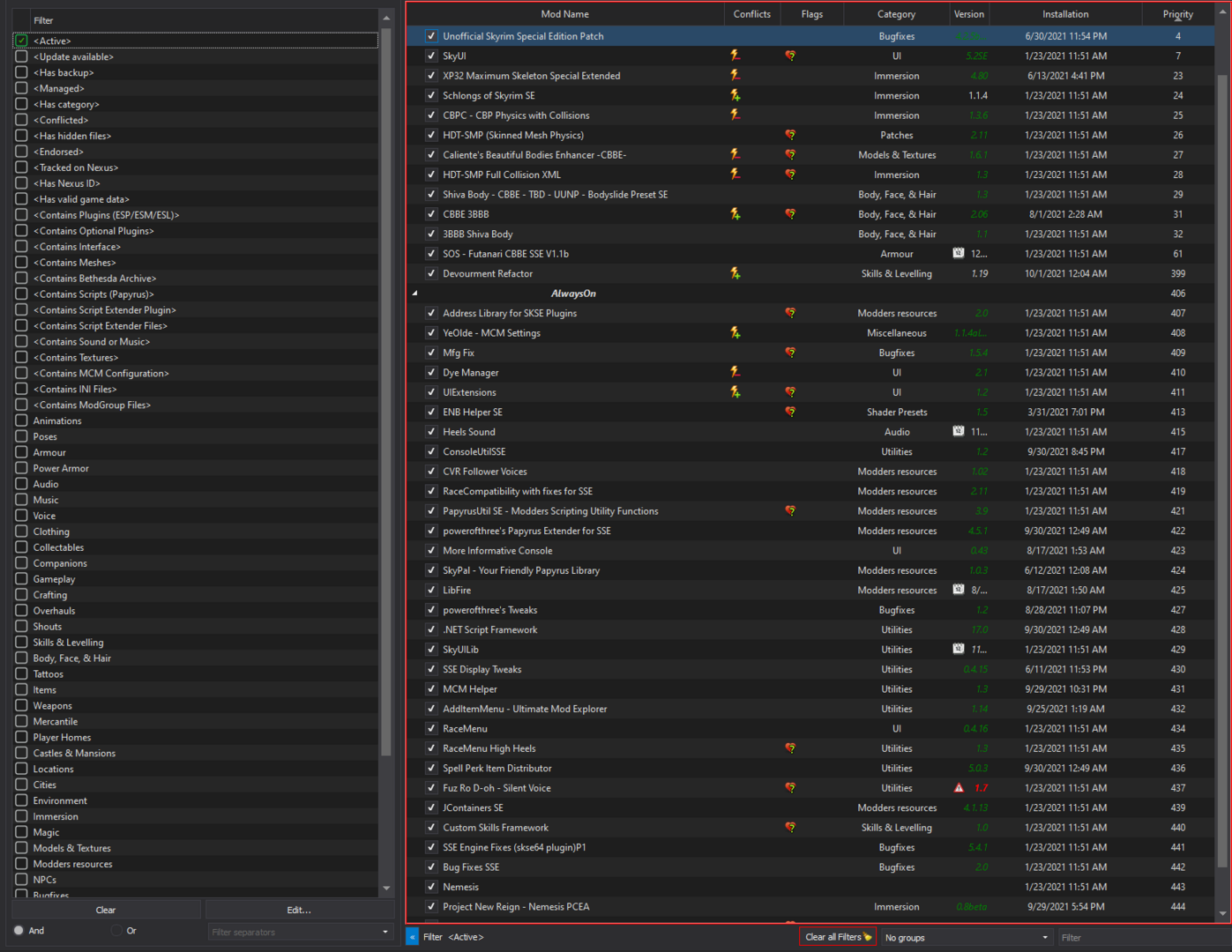Select SSE Engine Fixes (skse64 plugin)P1 row
Screen dimensions: 1232x952
810,847
